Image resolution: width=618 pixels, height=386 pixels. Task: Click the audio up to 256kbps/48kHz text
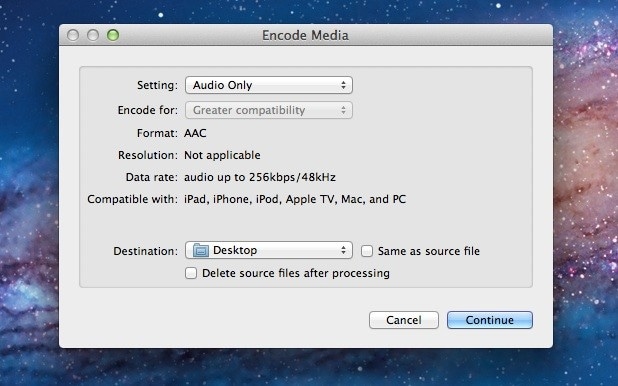coord(260,177)
